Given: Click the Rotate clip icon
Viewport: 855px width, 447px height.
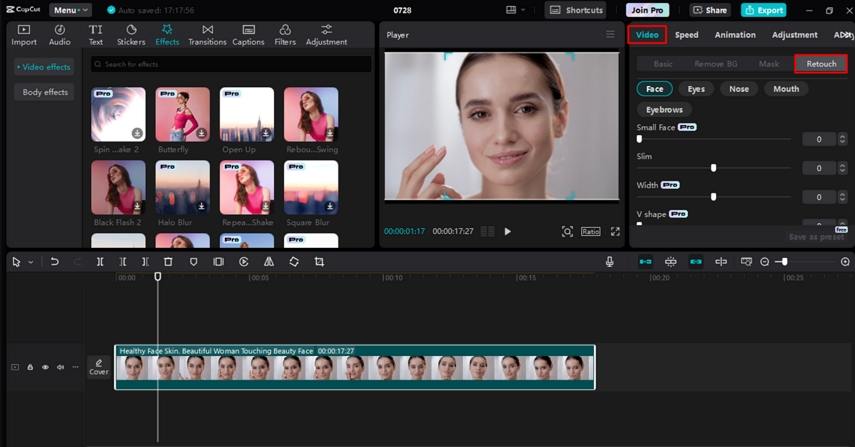Looking at the screenshot, I should (x=294, y=262).
